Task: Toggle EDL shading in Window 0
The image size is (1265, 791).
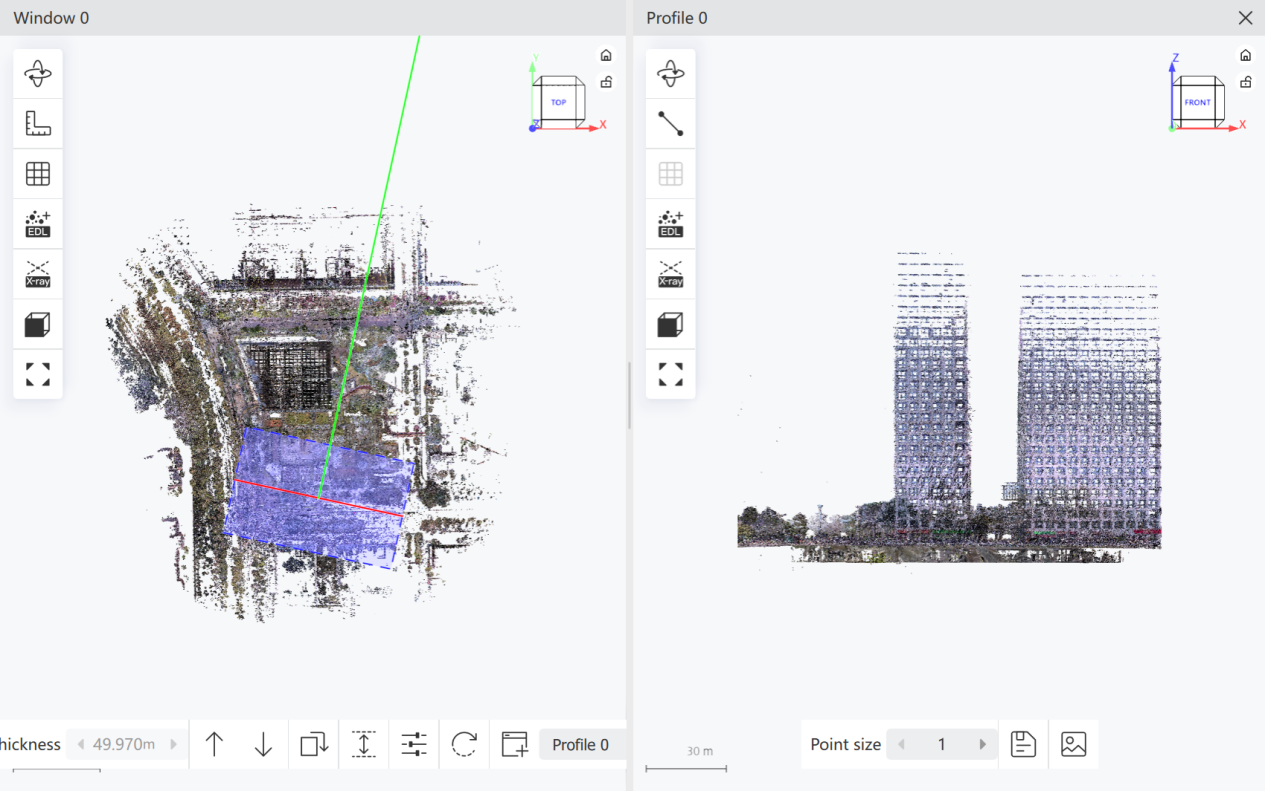Action: pos(38,224)
